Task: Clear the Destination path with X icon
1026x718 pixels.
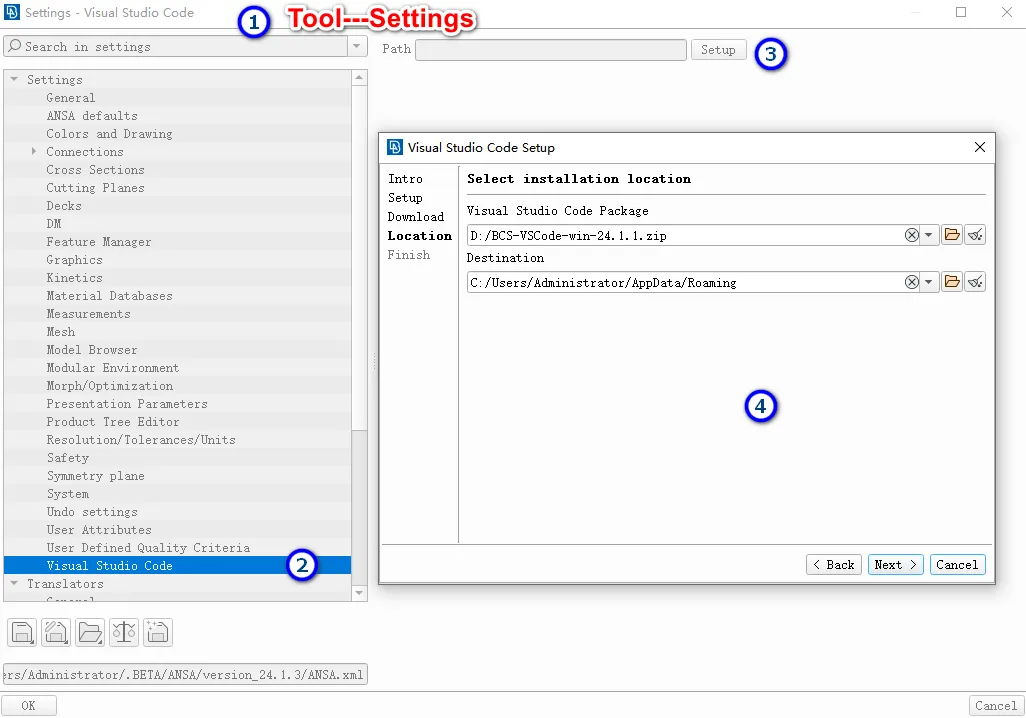Action: pos(911,282)
